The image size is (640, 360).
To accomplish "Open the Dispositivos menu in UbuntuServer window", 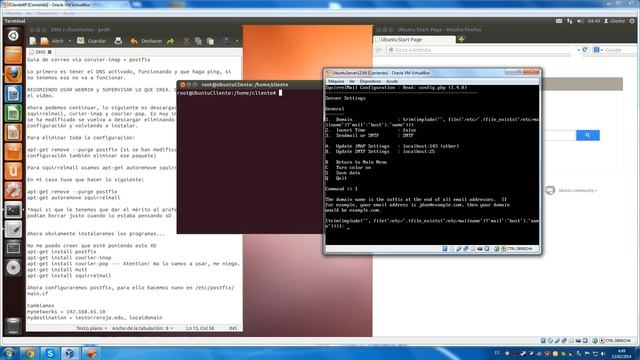I will click(x=370, y=81).
